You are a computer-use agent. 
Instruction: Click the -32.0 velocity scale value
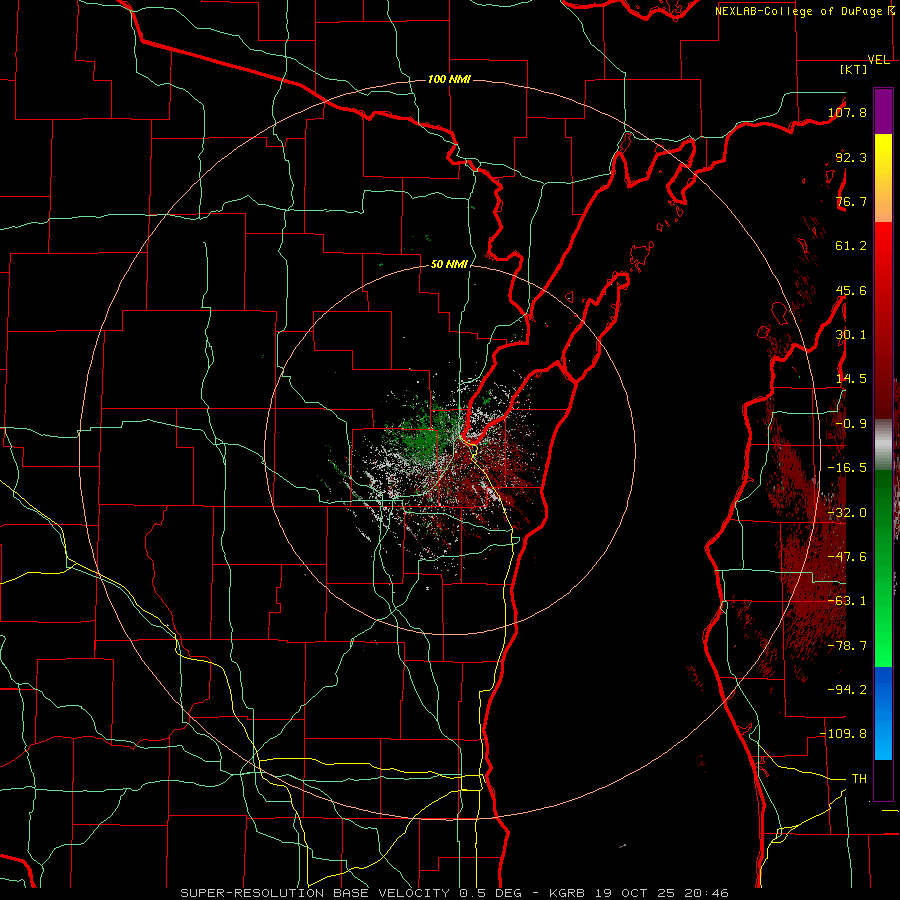click(x=847, y=513)
